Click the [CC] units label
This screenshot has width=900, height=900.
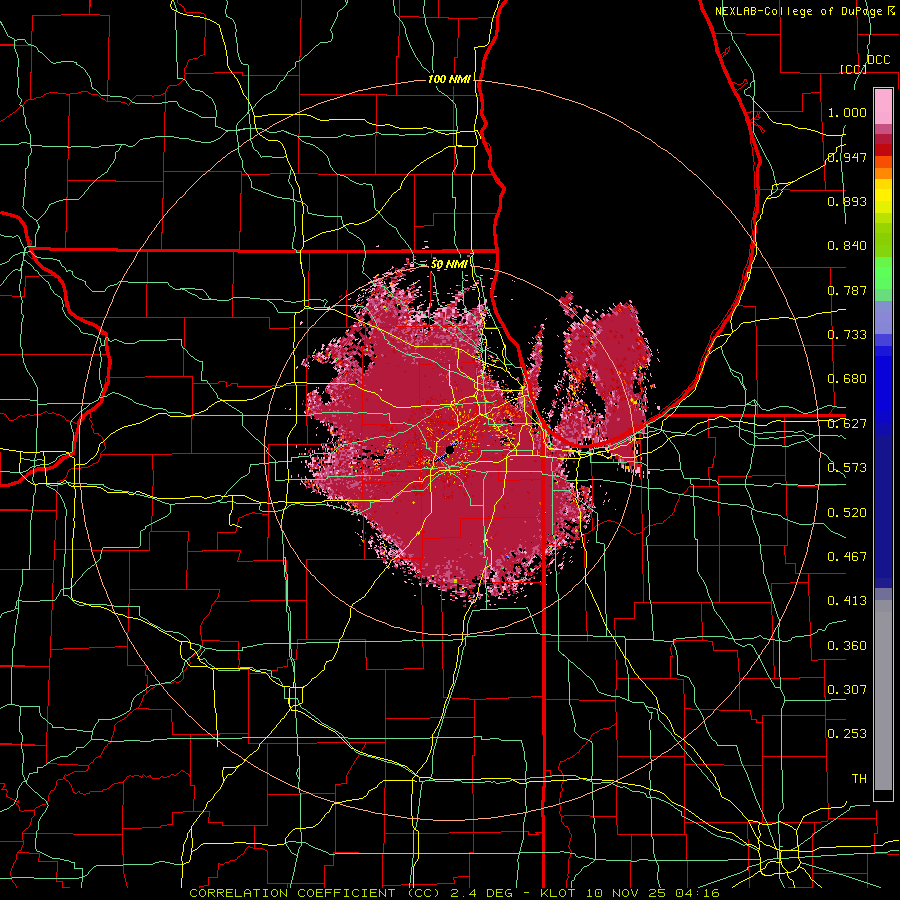pos(853,69)
